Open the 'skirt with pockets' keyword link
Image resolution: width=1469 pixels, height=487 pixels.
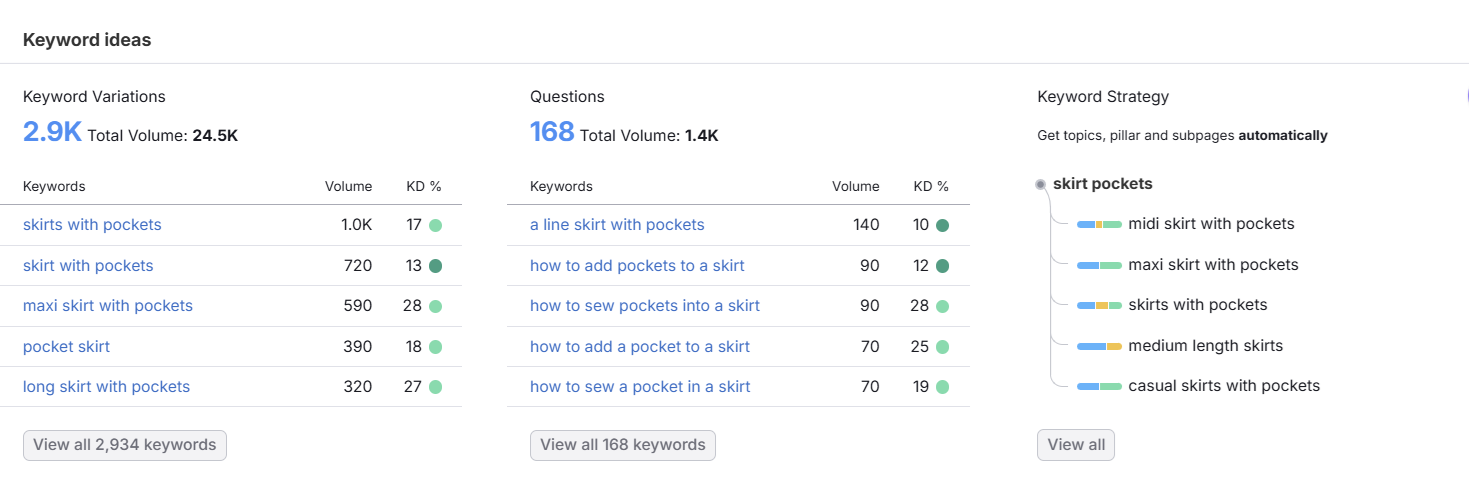coord(88,266)
